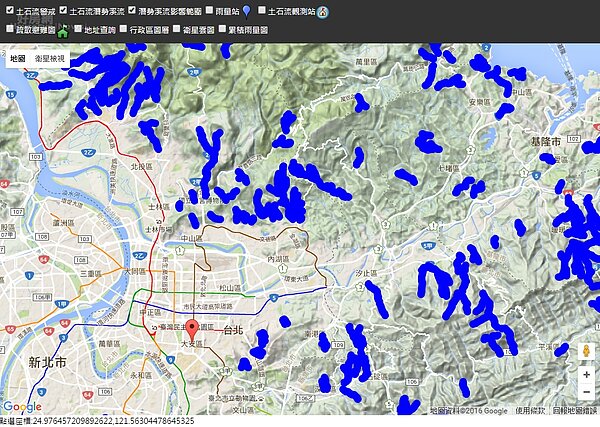Click the 台北 city label

233,330
